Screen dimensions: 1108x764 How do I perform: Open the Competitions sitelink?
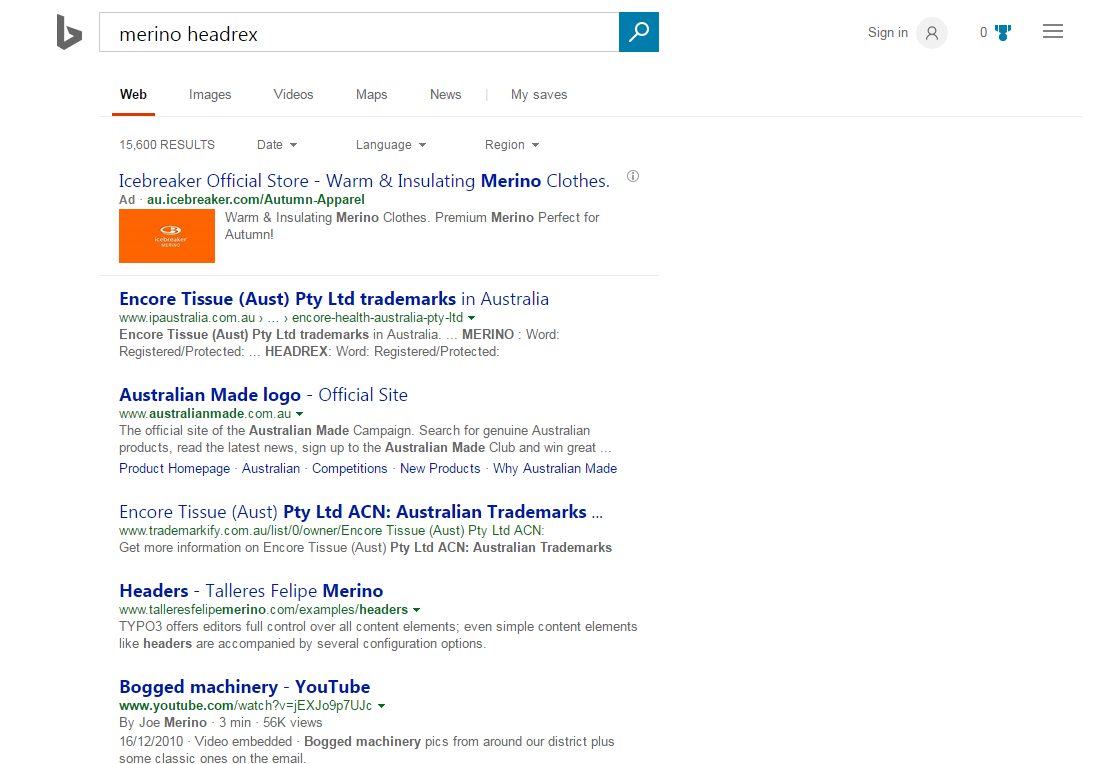pyautogui.click(x=350, y=469)
